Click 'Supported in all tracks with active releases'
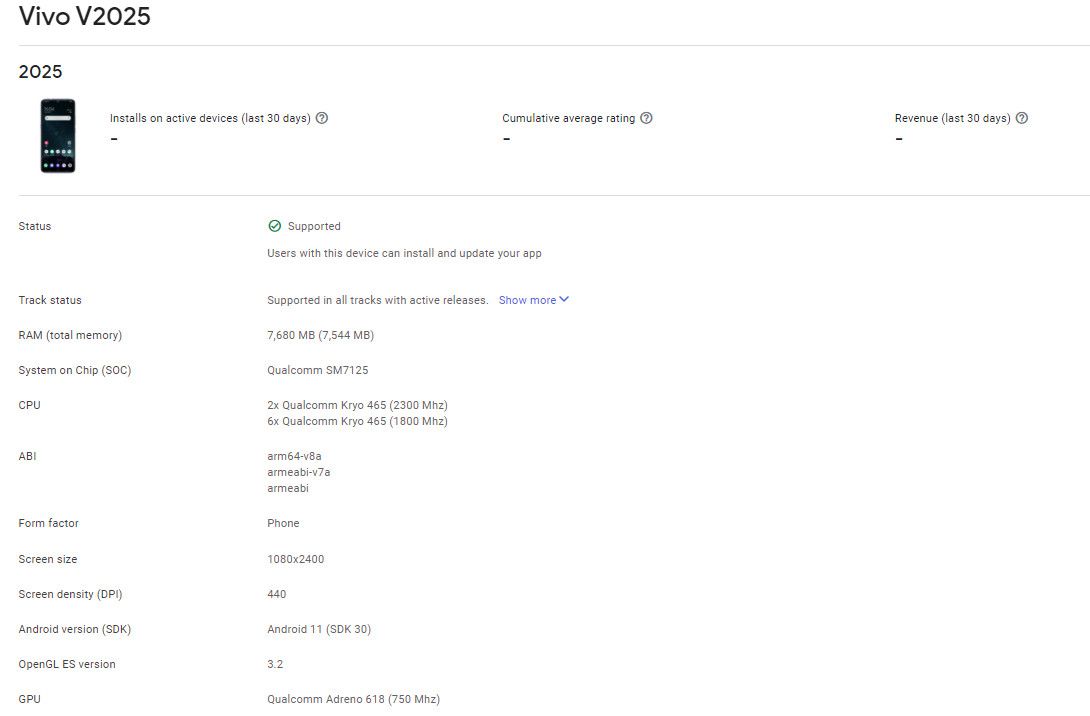The height and width of the screenshot is (716, 1090). (377, 300)
